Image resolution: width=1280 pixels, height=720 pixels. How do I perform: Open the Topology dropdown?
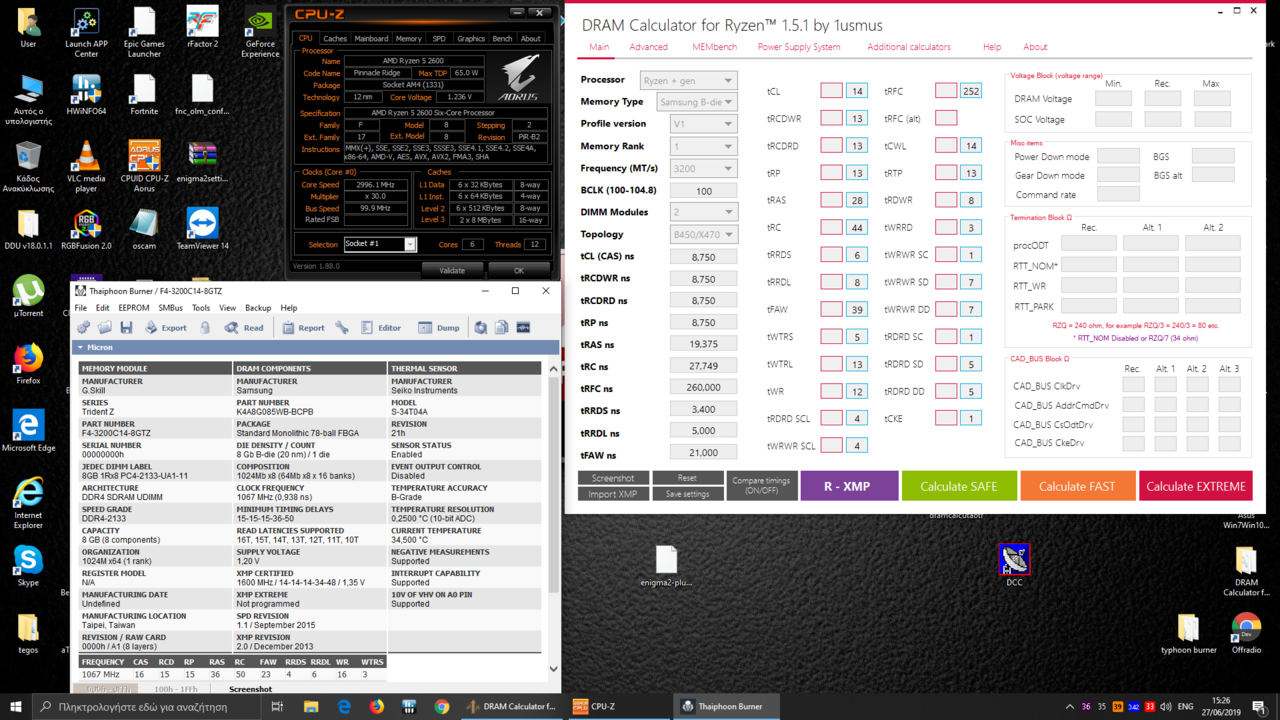[x=703, y=234]
